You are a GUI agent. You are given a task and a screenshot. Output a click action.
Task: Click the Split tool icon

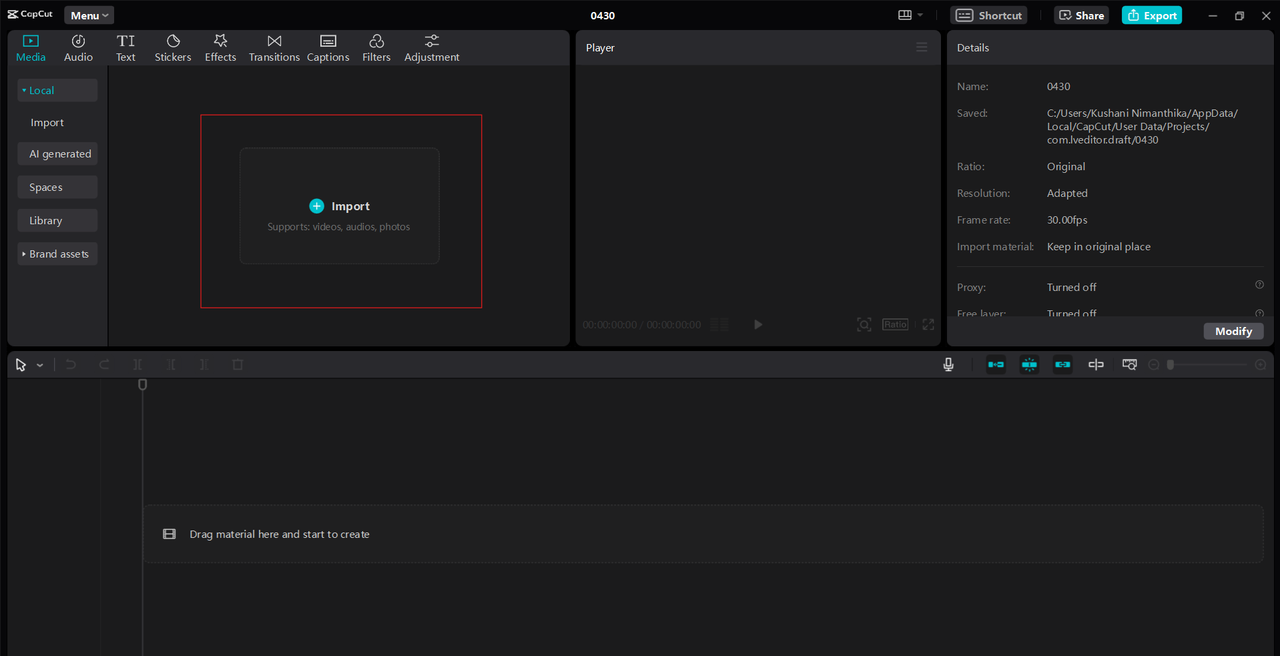coord(138,365)
